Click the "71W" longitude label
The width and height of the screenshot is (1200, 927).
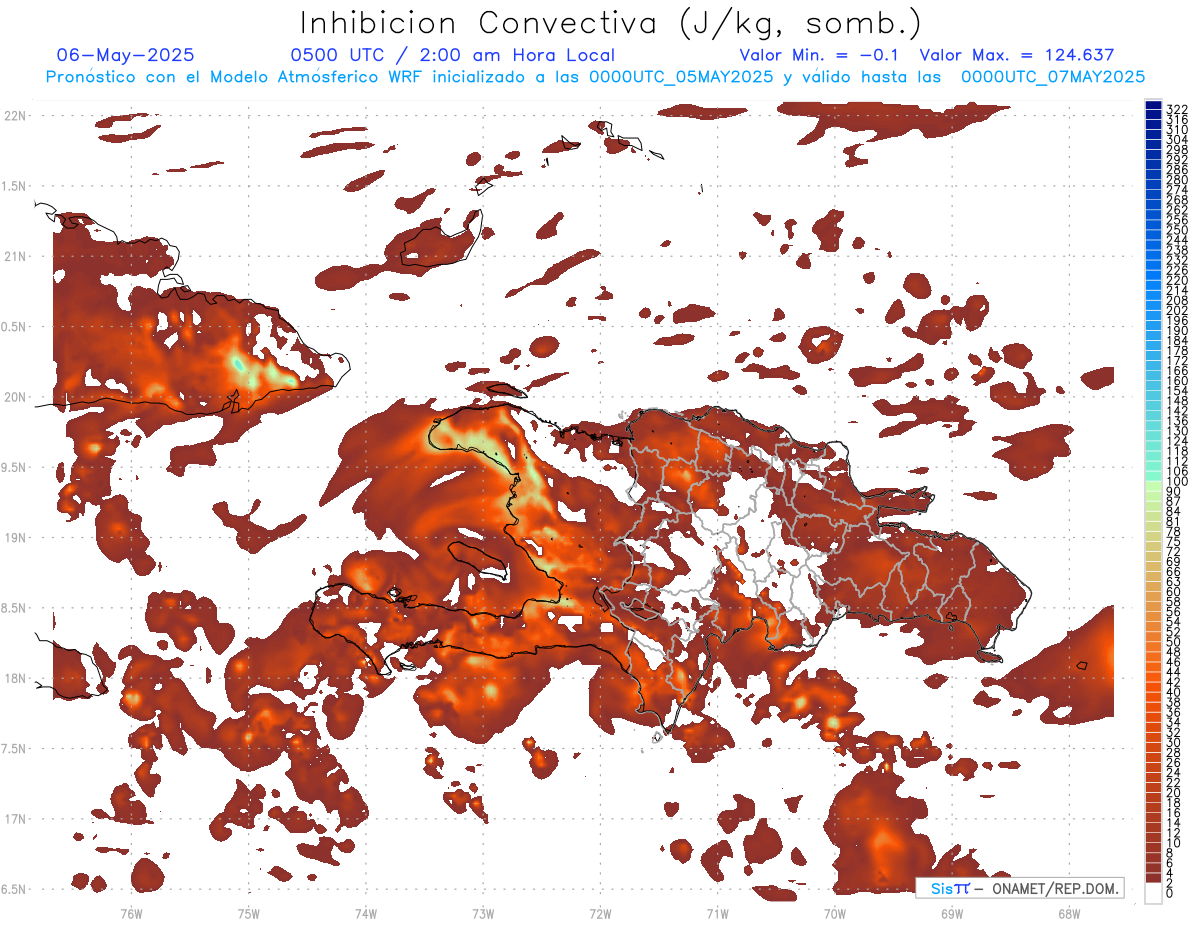pyautogui.click(x=717, y=913)
